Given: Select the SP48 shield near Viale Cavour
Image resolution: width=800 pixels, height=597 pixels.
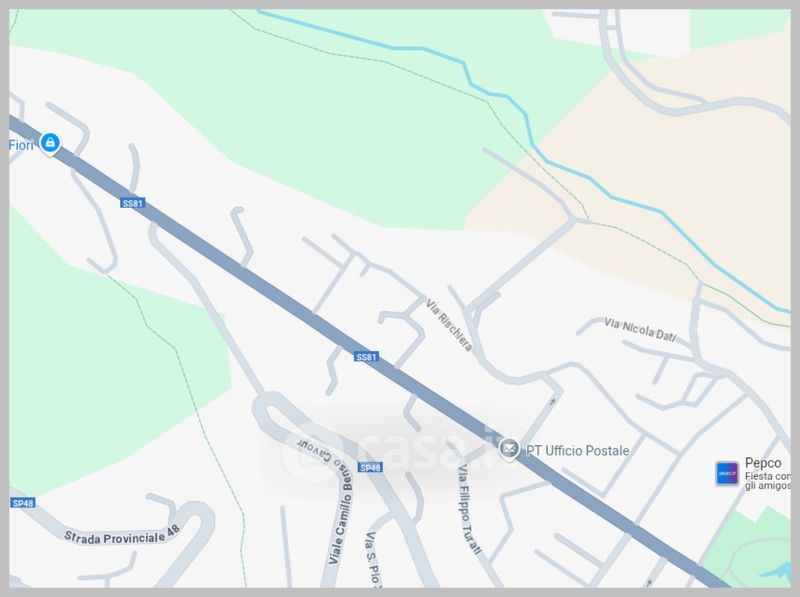Looking at the screenshot, I should 370,467.
